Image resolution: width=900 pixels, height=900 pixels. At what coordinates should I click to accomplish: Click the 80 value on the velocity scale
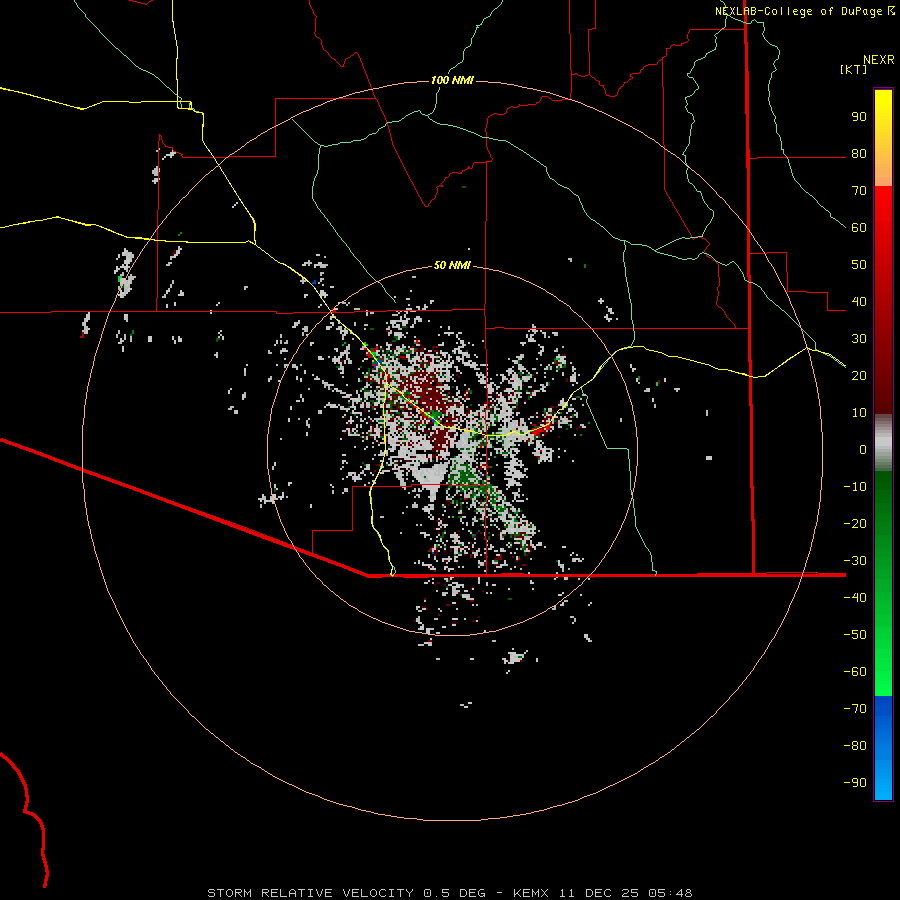(x=859, y=154)
